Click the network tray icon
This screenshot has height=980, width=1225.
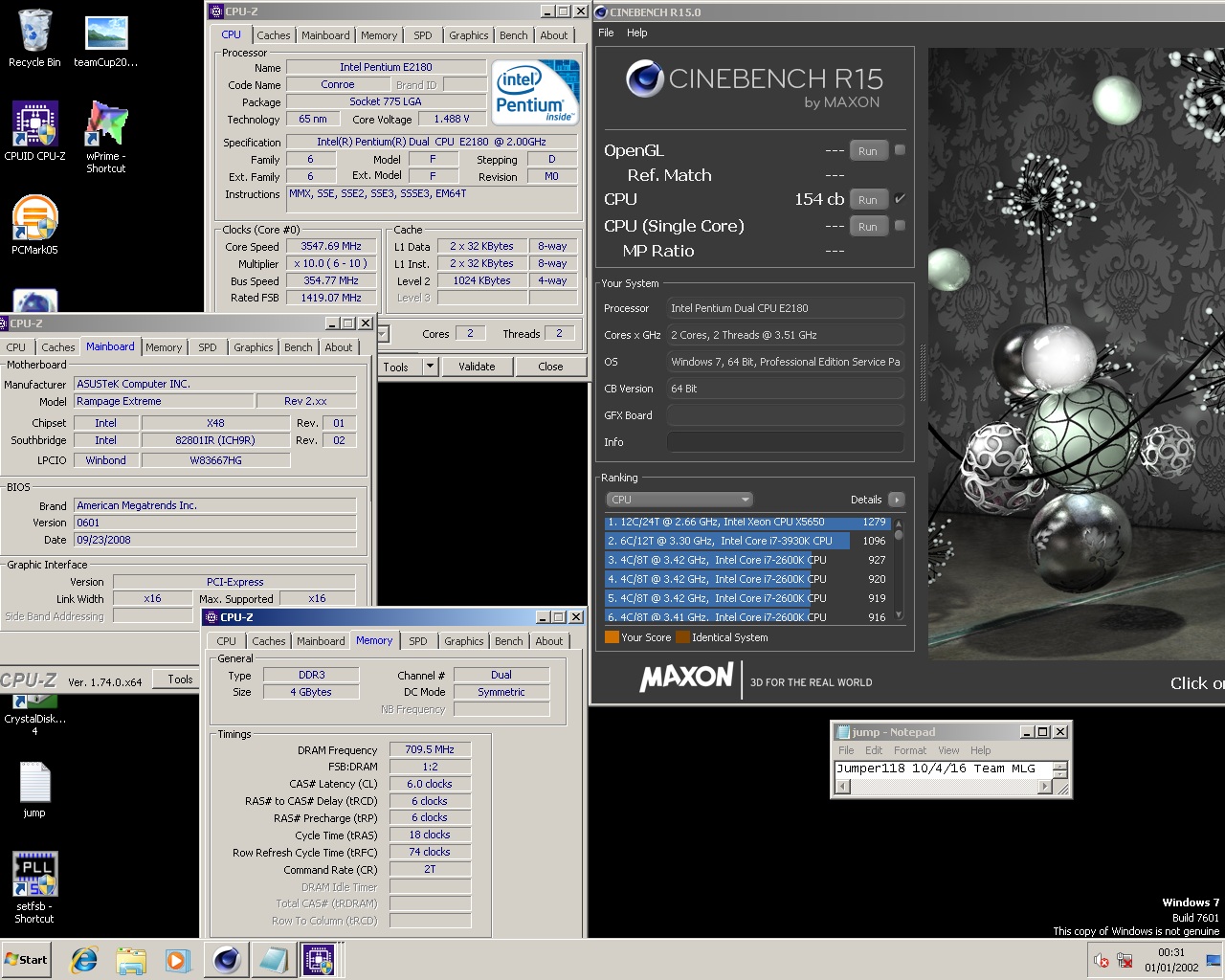tap(1125, 960)
